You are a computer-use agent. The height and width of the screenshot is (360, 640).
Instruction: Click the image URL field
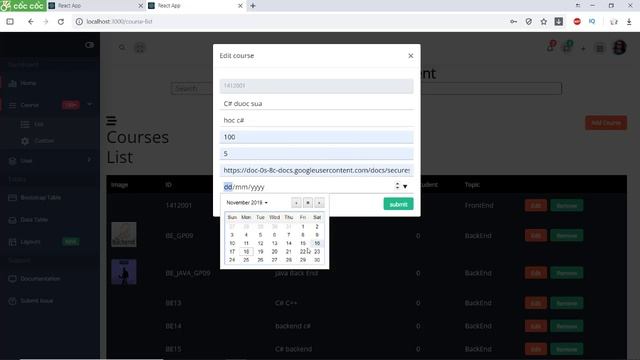[x=316, y=170]
